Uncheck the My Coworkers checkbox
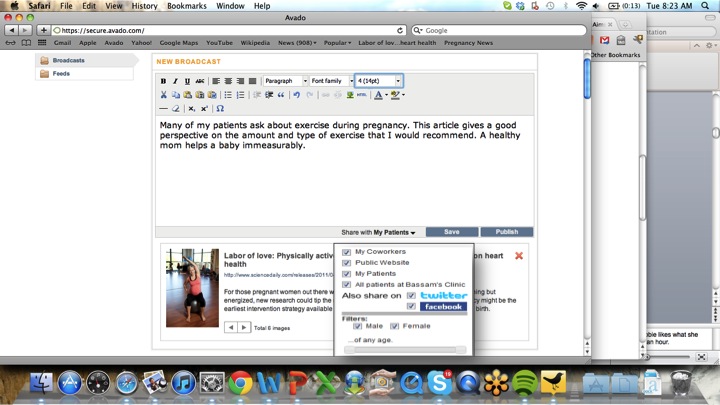The image size is (720, 405). [x=347, y=252]
